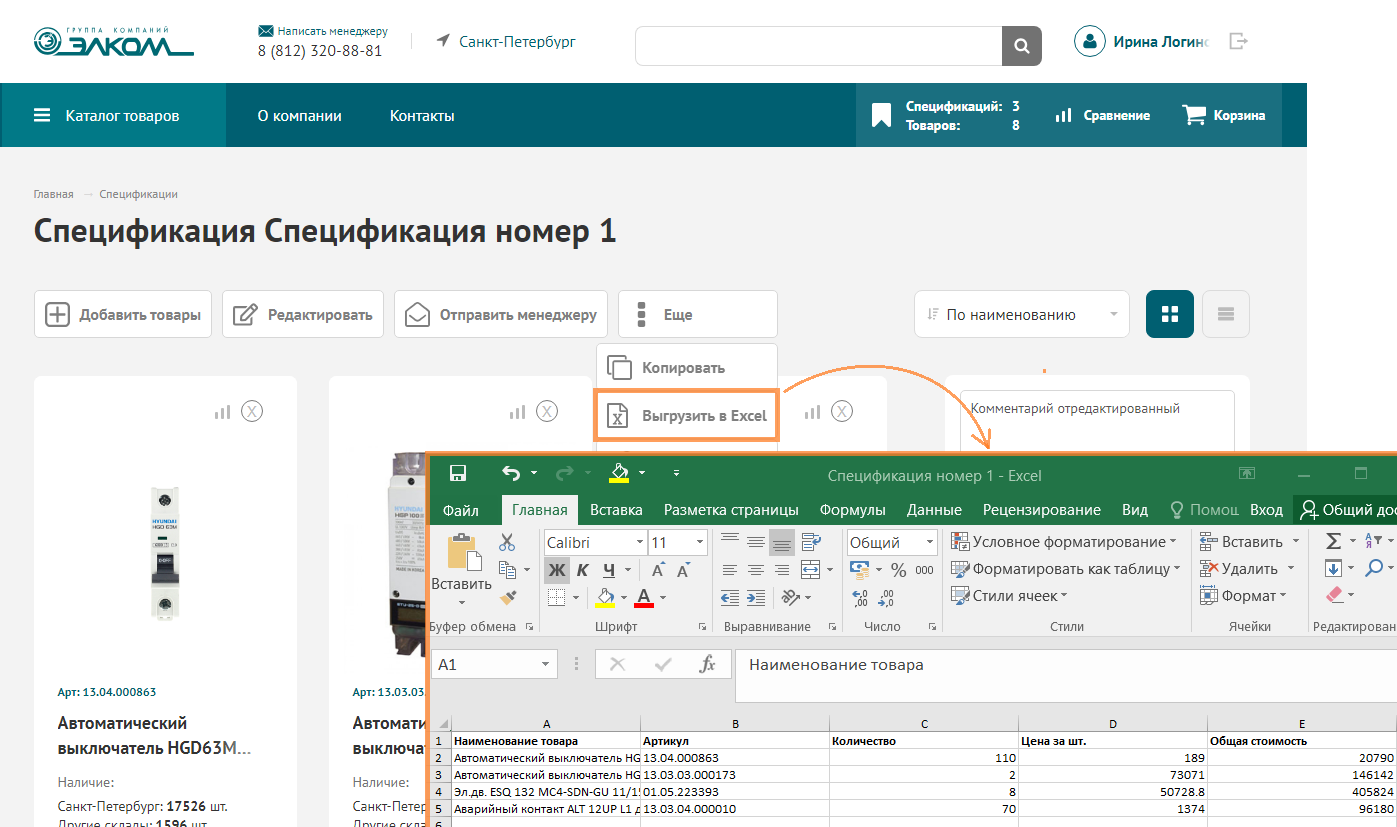Screen dimensions: 1397x827
Task: Click the site search input field
Action: pos(818,46)
